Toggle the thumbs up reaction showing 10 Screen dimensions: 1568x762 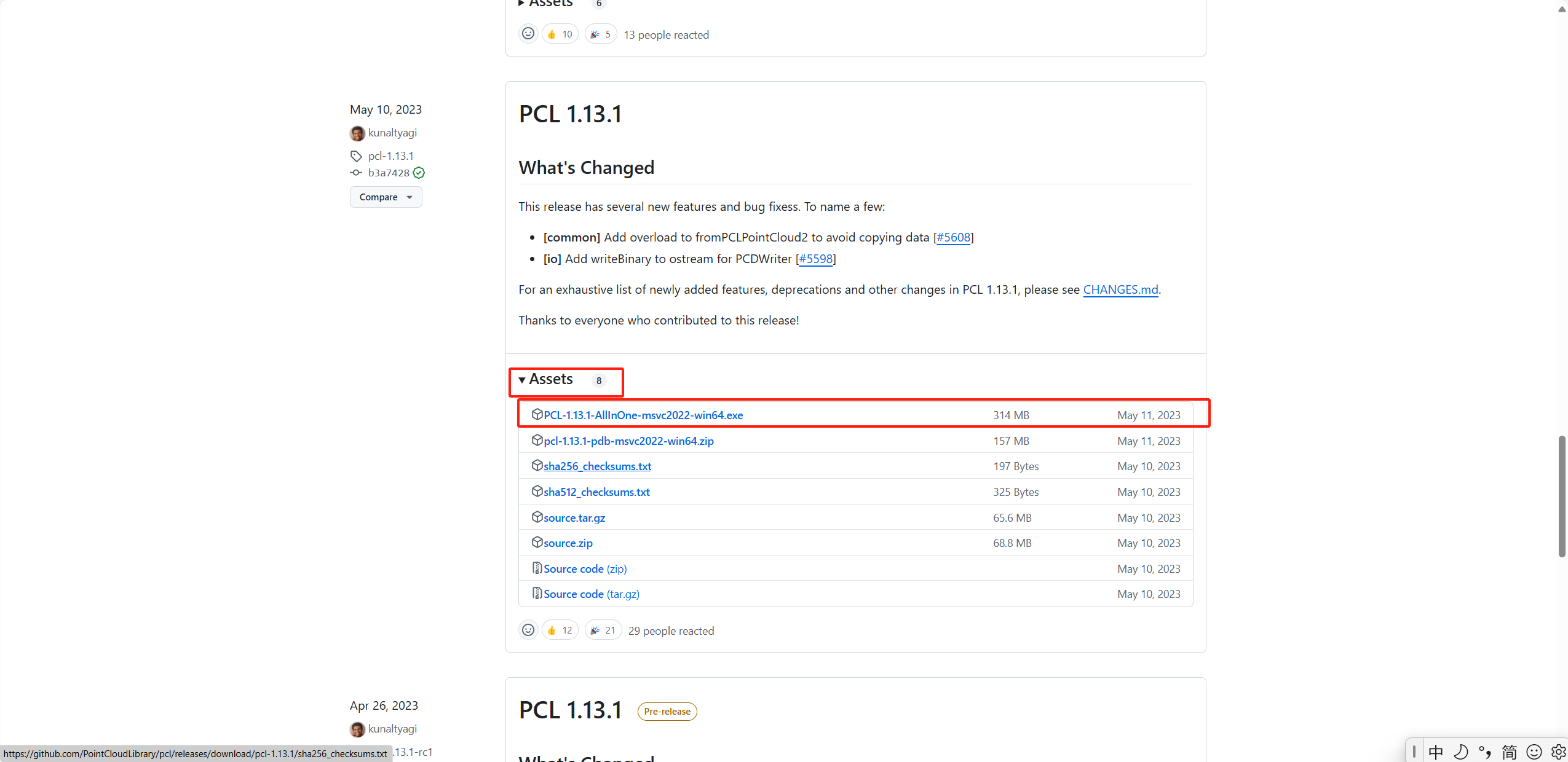(x=560, y=34)
